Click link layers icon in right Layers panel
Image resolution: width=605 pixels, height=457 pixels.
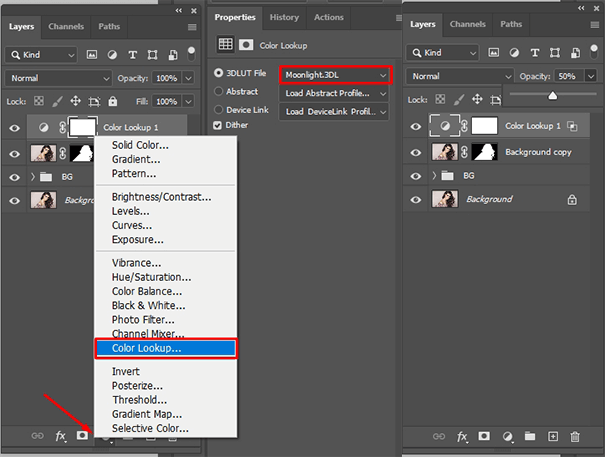point(439,437)
